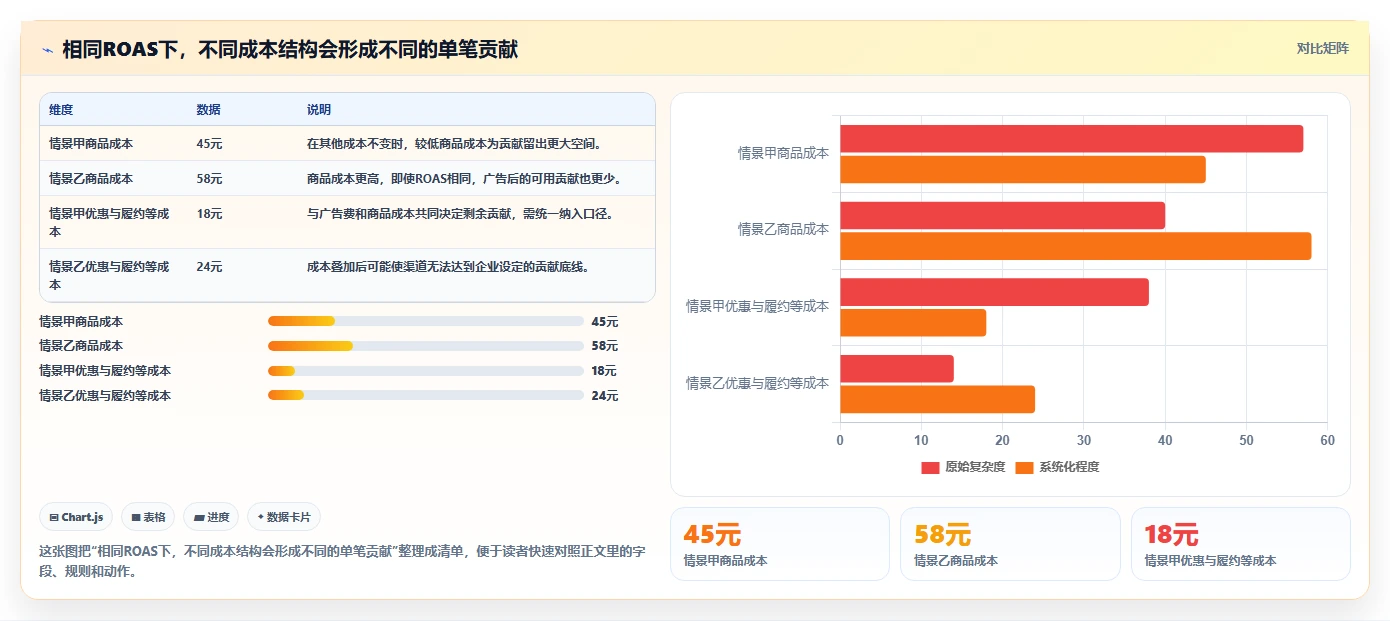Image resolution: width=1390 pixels, height=621 pixels.
Task: Click the 18元 value in the table
Action: [x=209, y=214]
